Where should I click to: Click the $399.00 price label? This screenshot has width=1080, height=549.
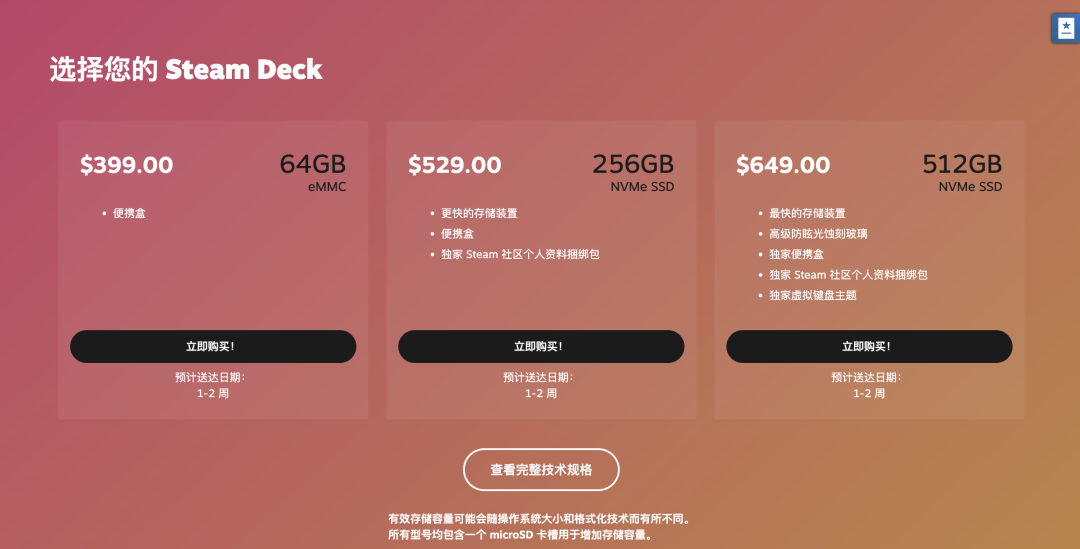click(127, 165)
